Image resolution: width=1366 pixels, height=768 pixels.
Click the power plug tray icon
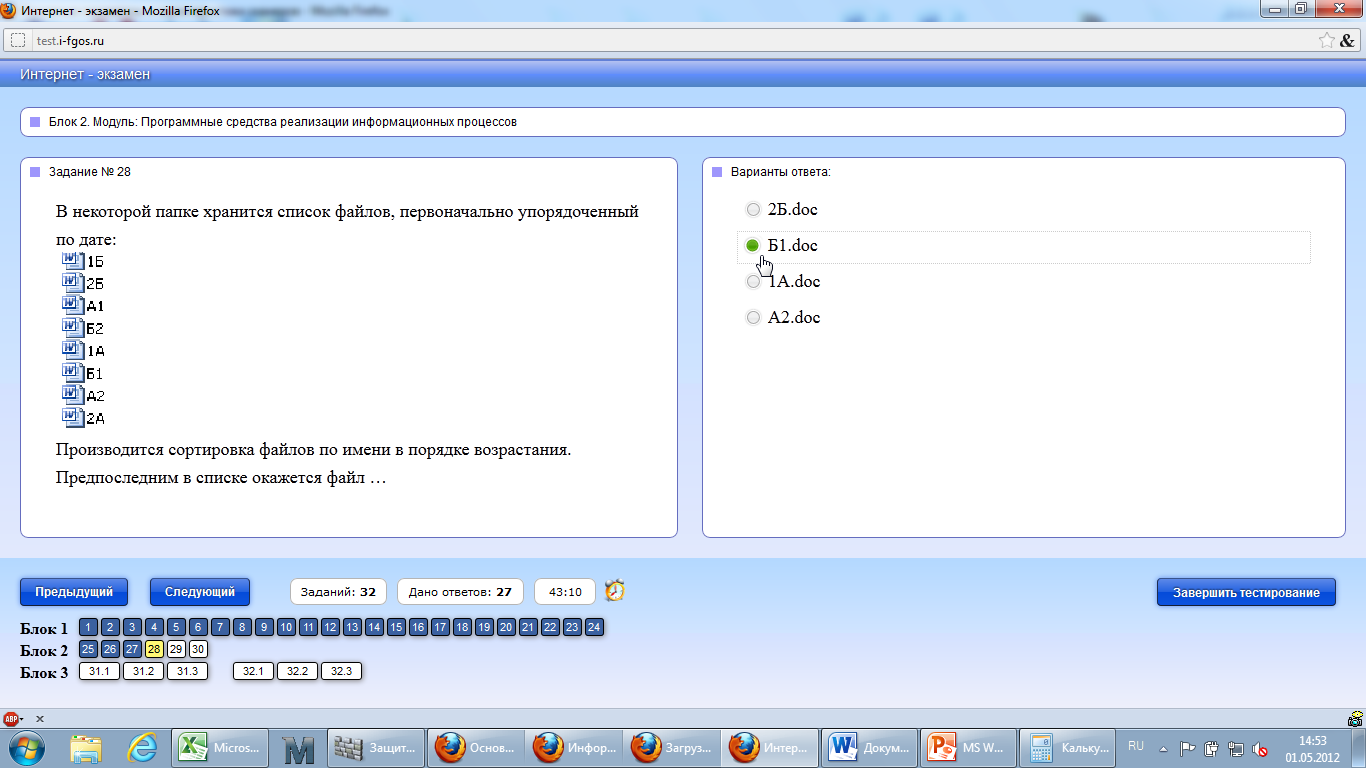(x=1212, y=748)
